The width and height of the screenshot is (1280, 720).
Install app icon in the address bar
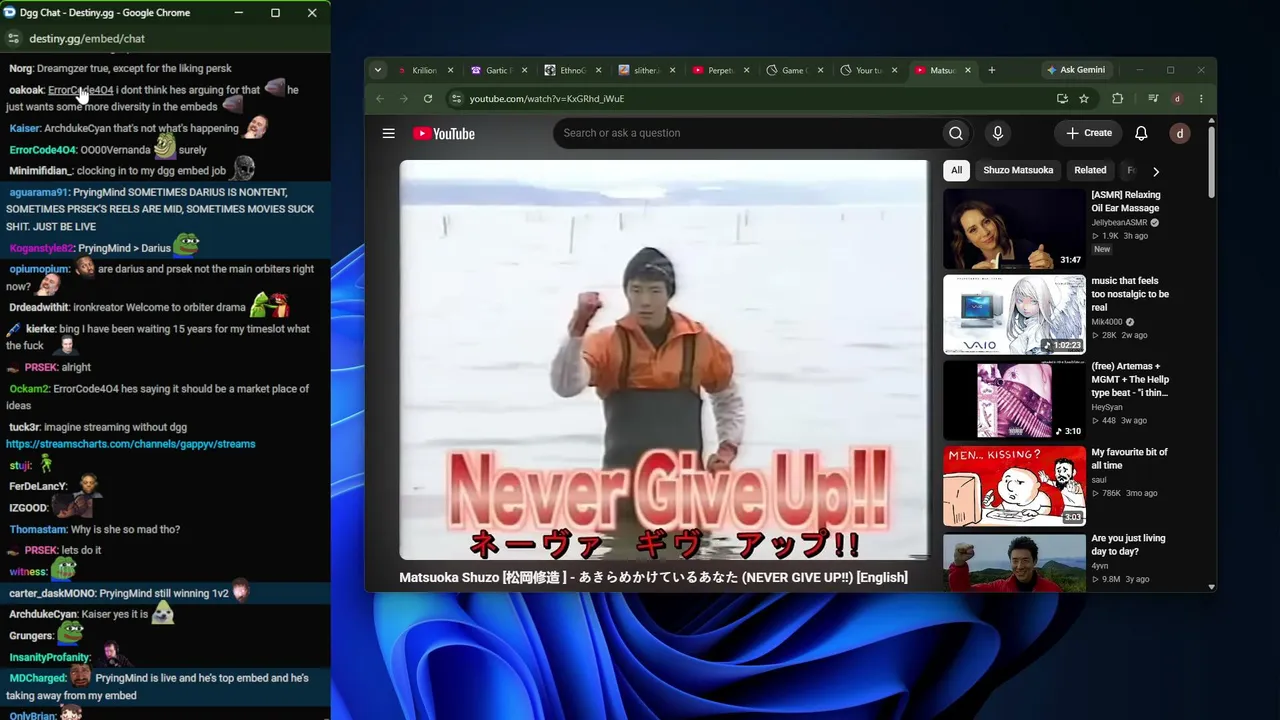coord(1062,99)
